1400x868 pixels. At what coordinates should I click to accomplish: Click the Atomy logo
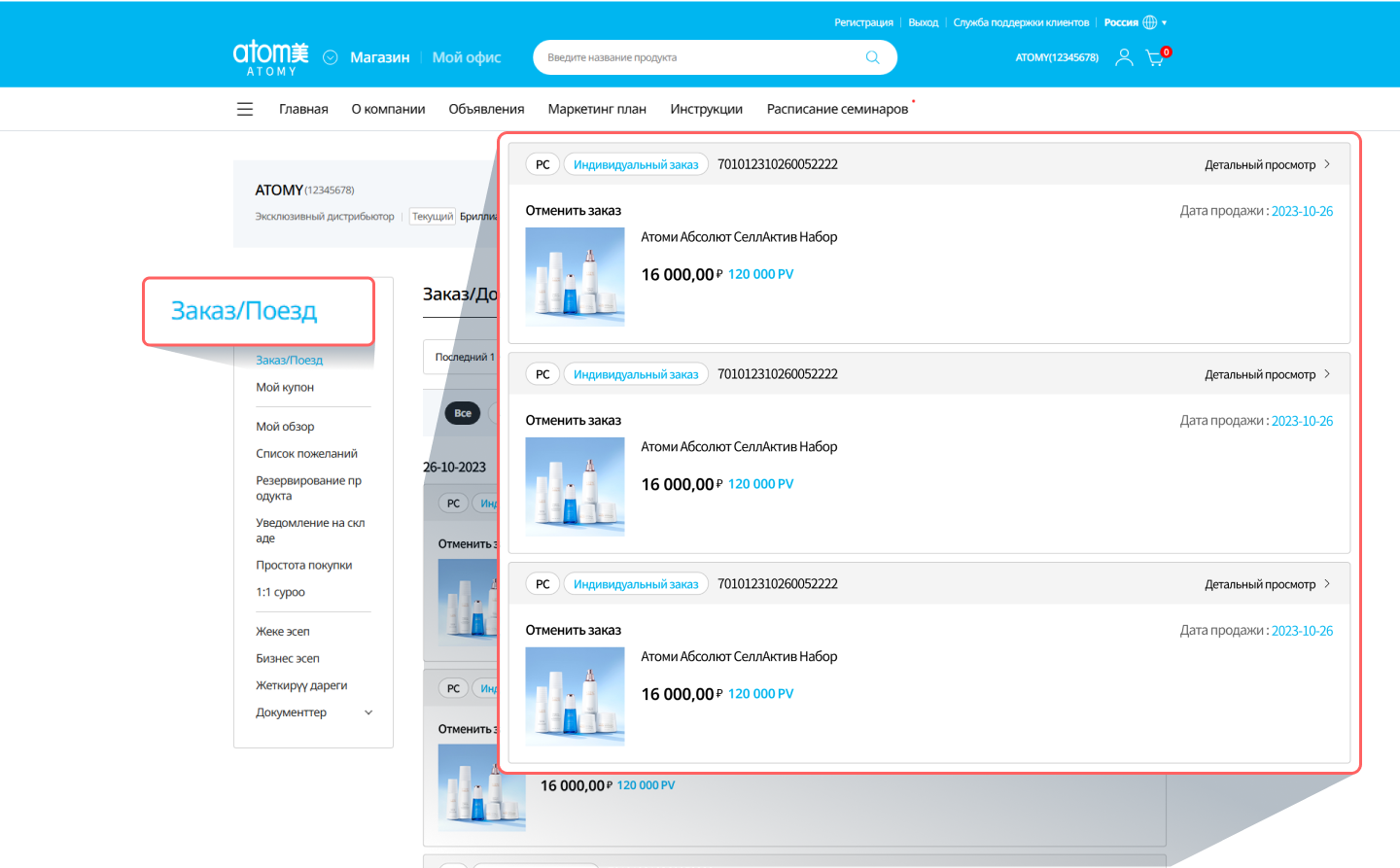point(270,57)
